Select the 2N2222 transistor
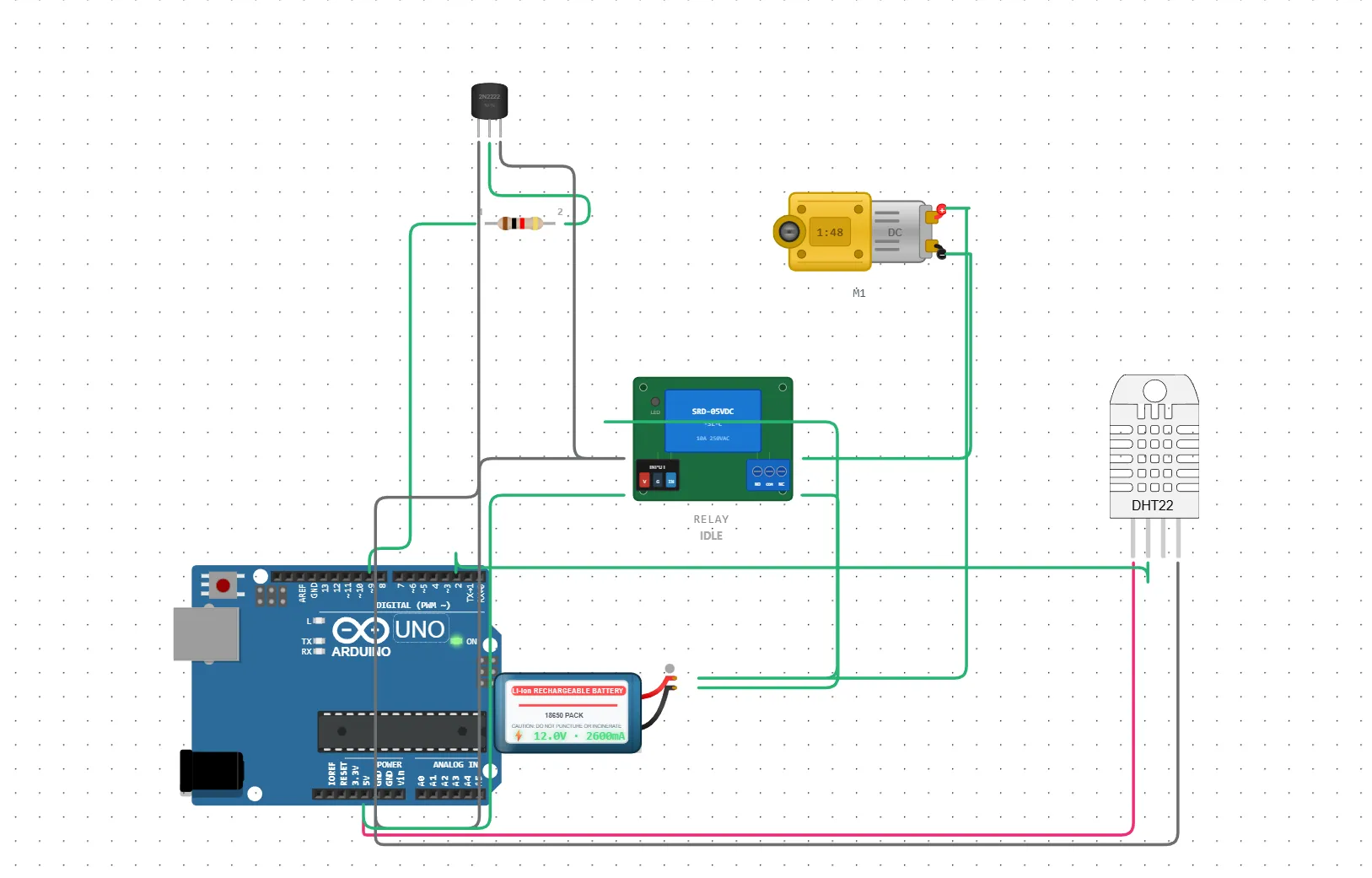Screen dimensions: 1372x878 (489, 103)
